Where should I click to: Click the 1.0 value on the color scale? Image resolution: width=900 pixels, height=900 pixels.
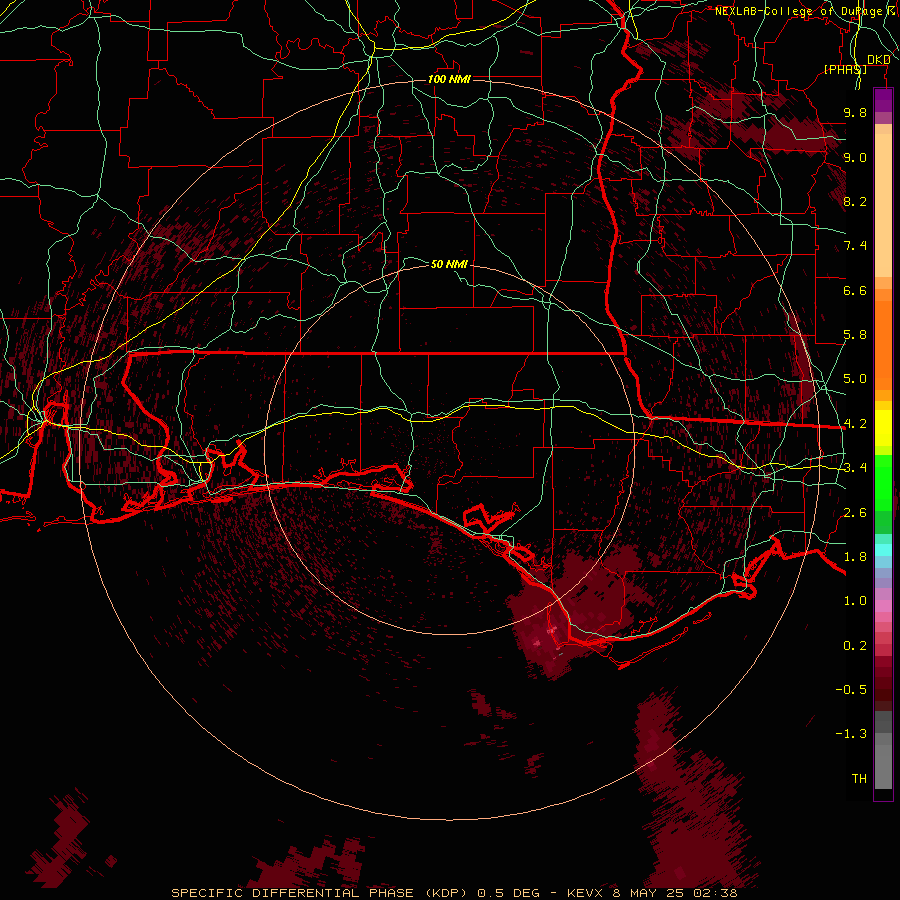(855, 601)
